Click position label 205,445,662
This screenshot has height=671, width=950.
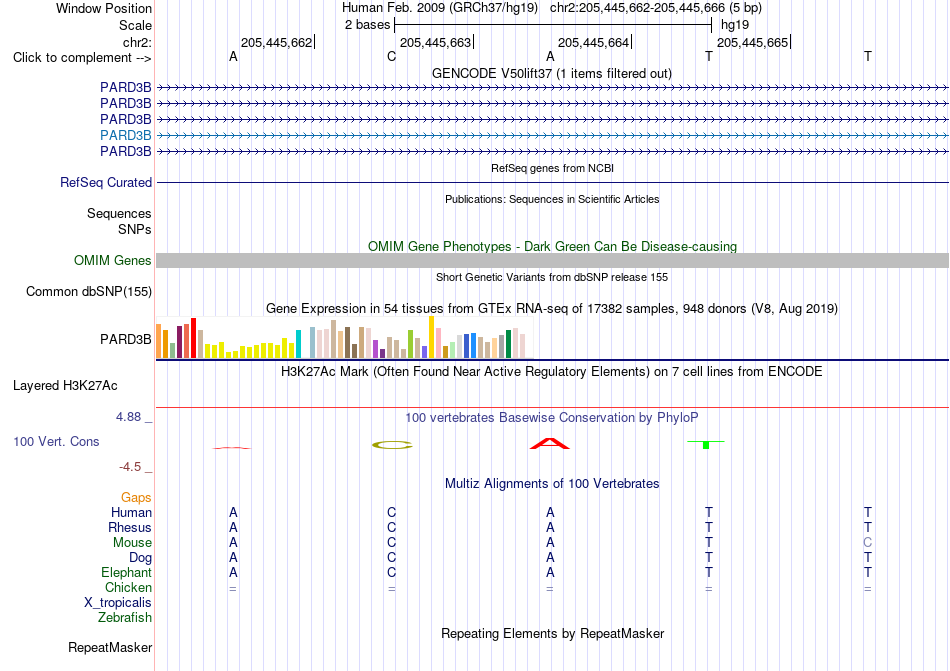click(276, 42)
